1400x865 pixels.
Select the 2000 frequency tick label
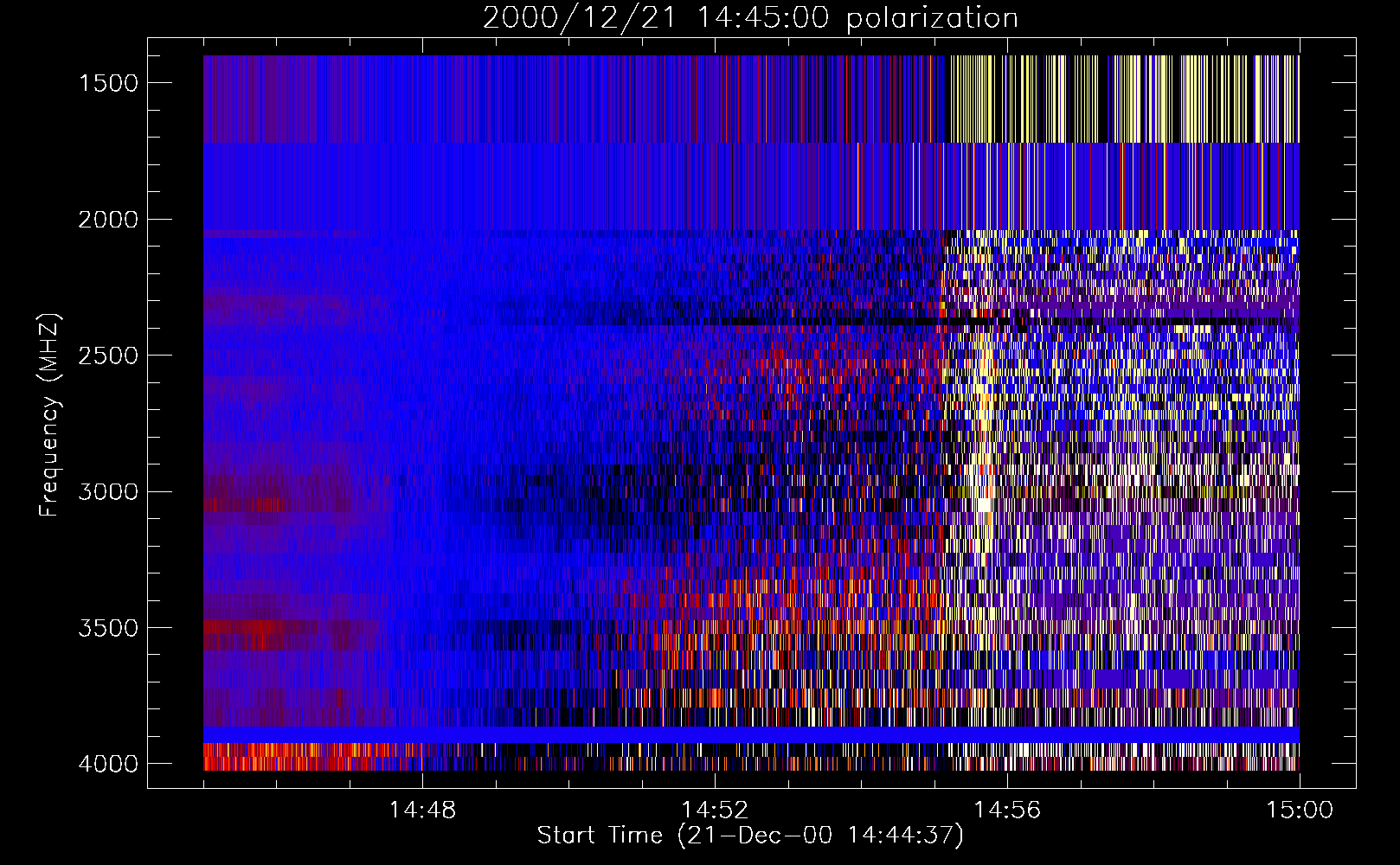[x=108, y=220]
